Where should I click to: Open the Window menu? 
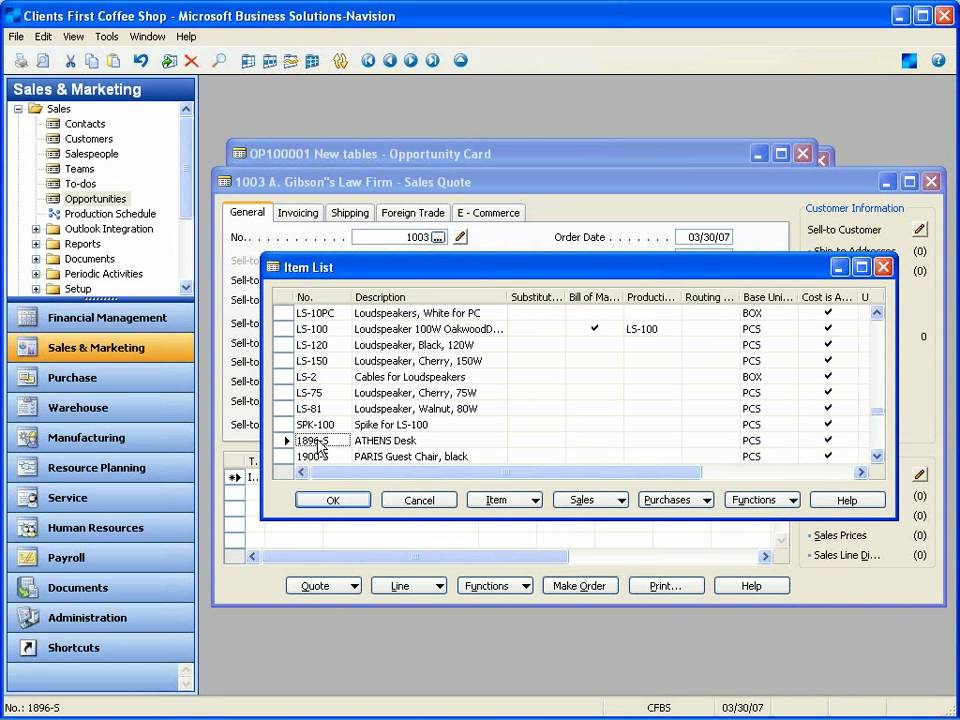pos(147,37)
